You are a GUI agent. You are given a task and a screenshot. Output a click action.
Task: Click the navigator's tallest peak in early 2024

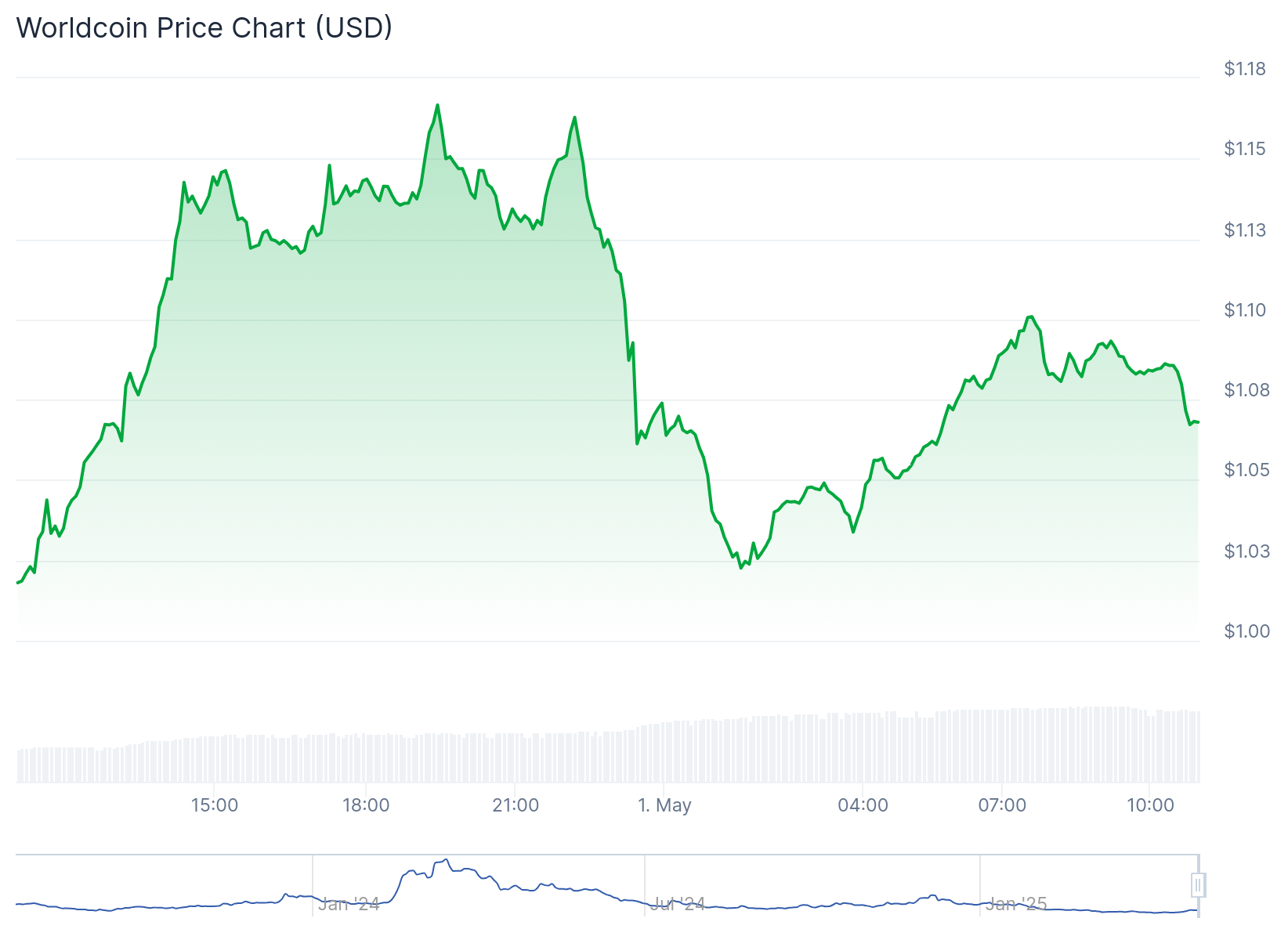pyautogui.click(x=446, y=859)
